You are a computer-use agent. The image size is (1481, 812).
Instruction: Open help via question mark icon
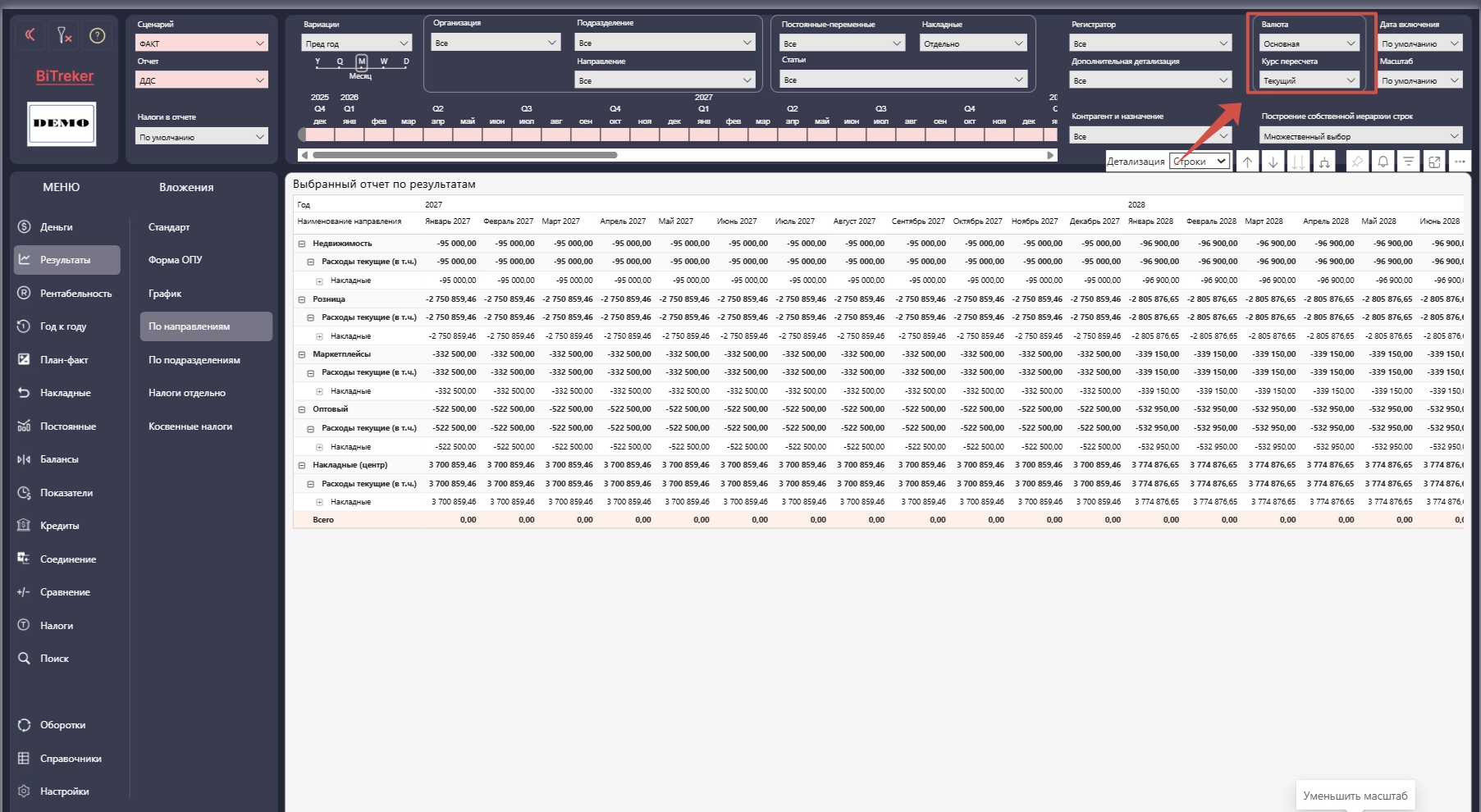coord(98,35)
